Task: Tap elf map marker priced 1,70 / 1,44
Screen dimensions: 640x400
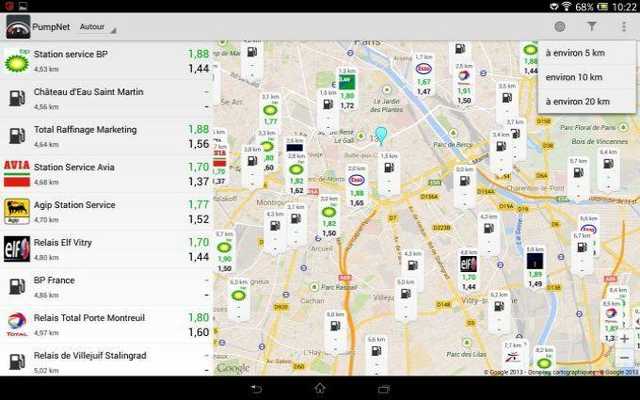Action: click(x=469, y=271)
